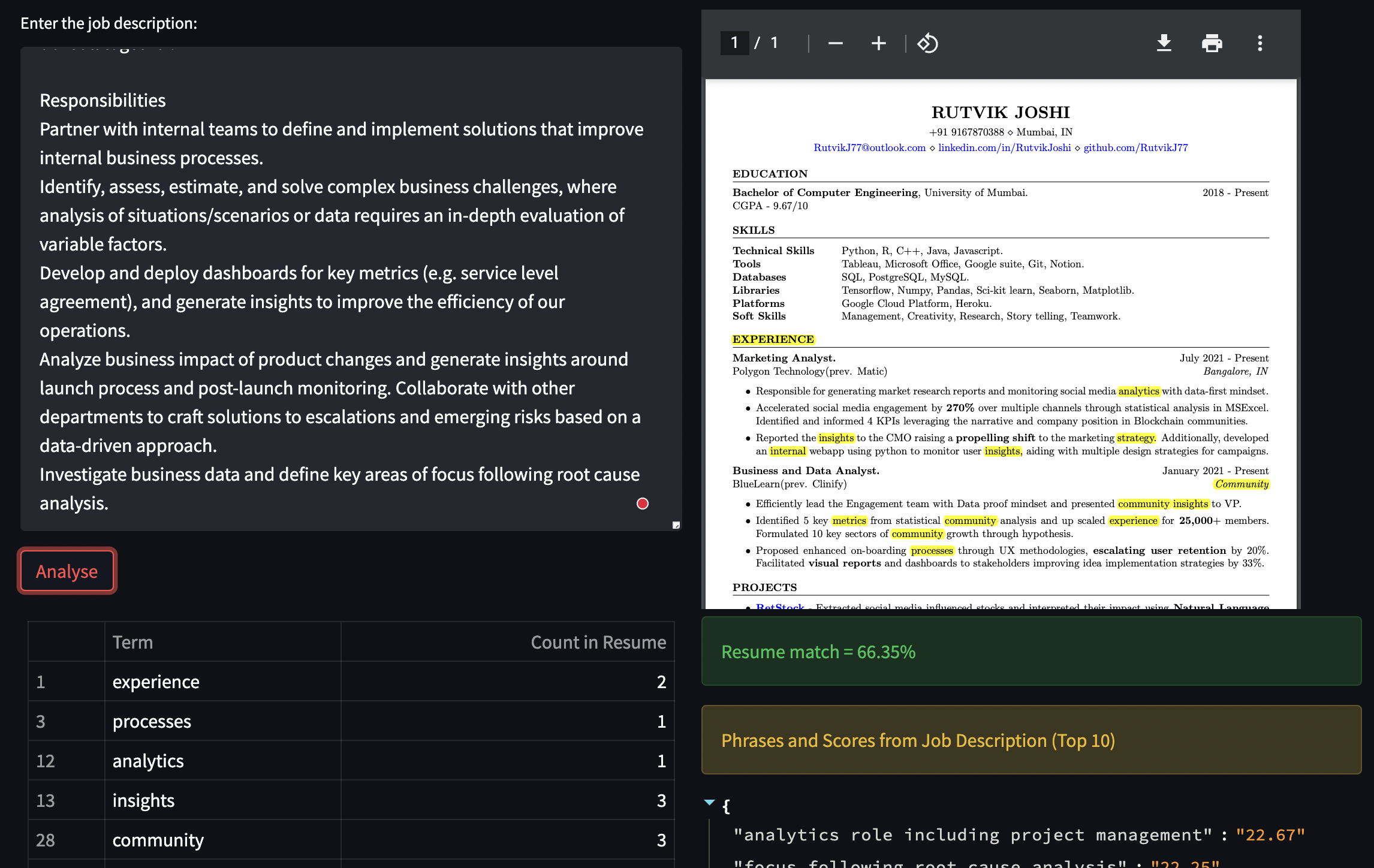Click the page number input field

[734, 43]
